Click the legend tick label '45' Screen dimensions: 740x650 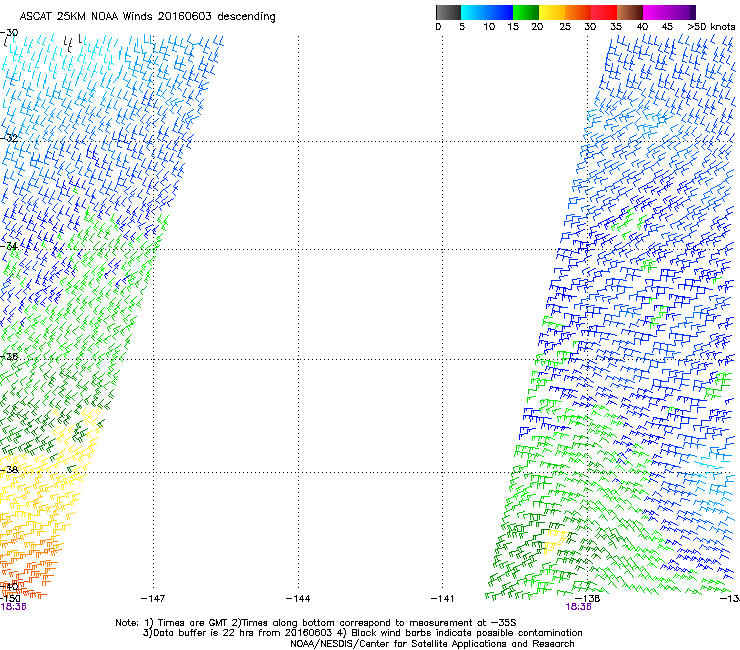(x=667, y=27)
